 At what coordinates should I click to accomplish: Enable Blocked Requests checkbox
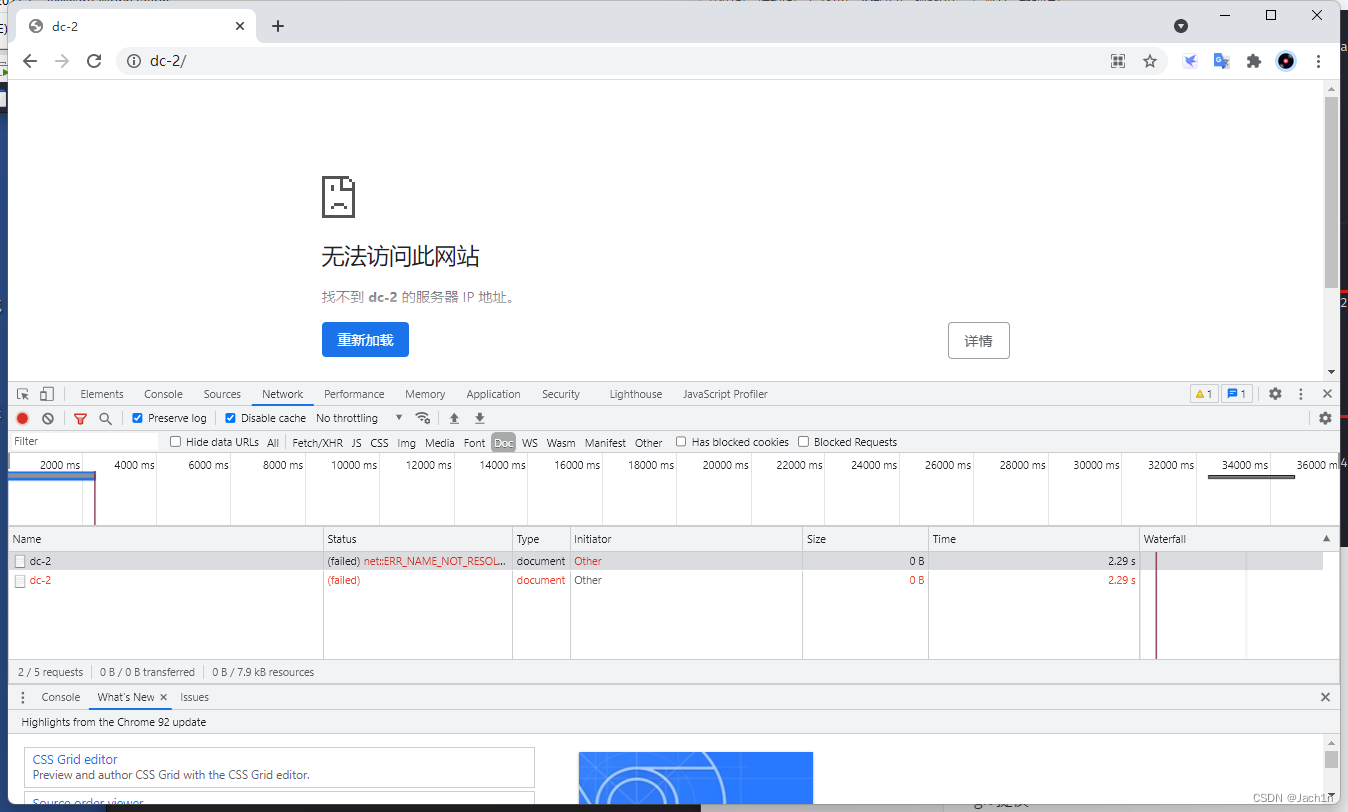tap(803, 442)
